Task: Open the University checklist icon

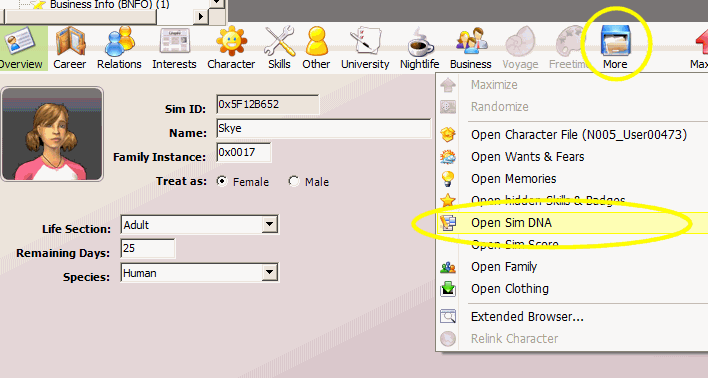Action: click(366, 41)
